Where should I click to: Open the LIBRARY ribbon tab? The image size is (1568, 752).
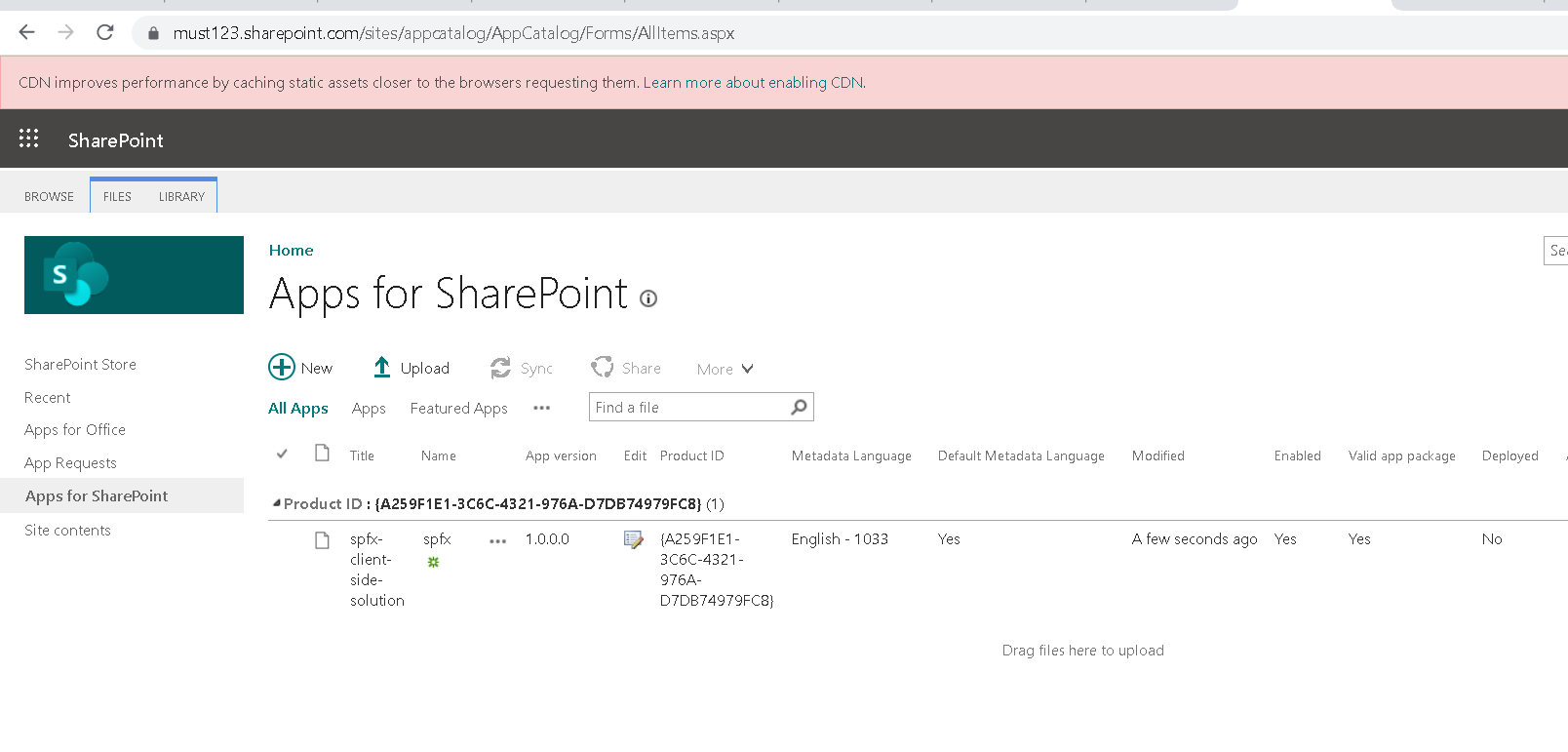[181, 196]
